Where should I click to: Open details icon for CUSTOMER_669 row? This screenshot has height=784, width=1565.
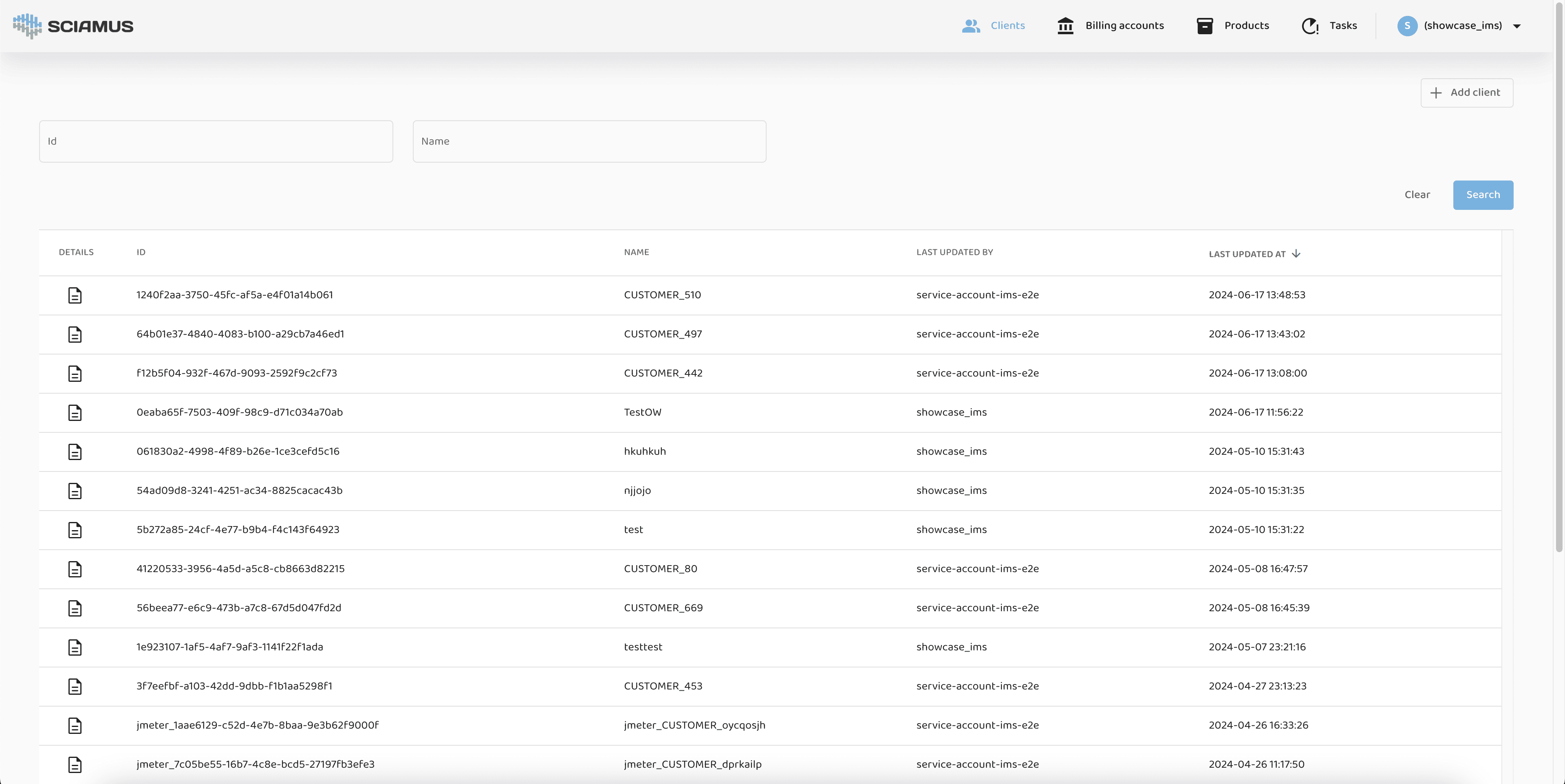tap(75, 608)
